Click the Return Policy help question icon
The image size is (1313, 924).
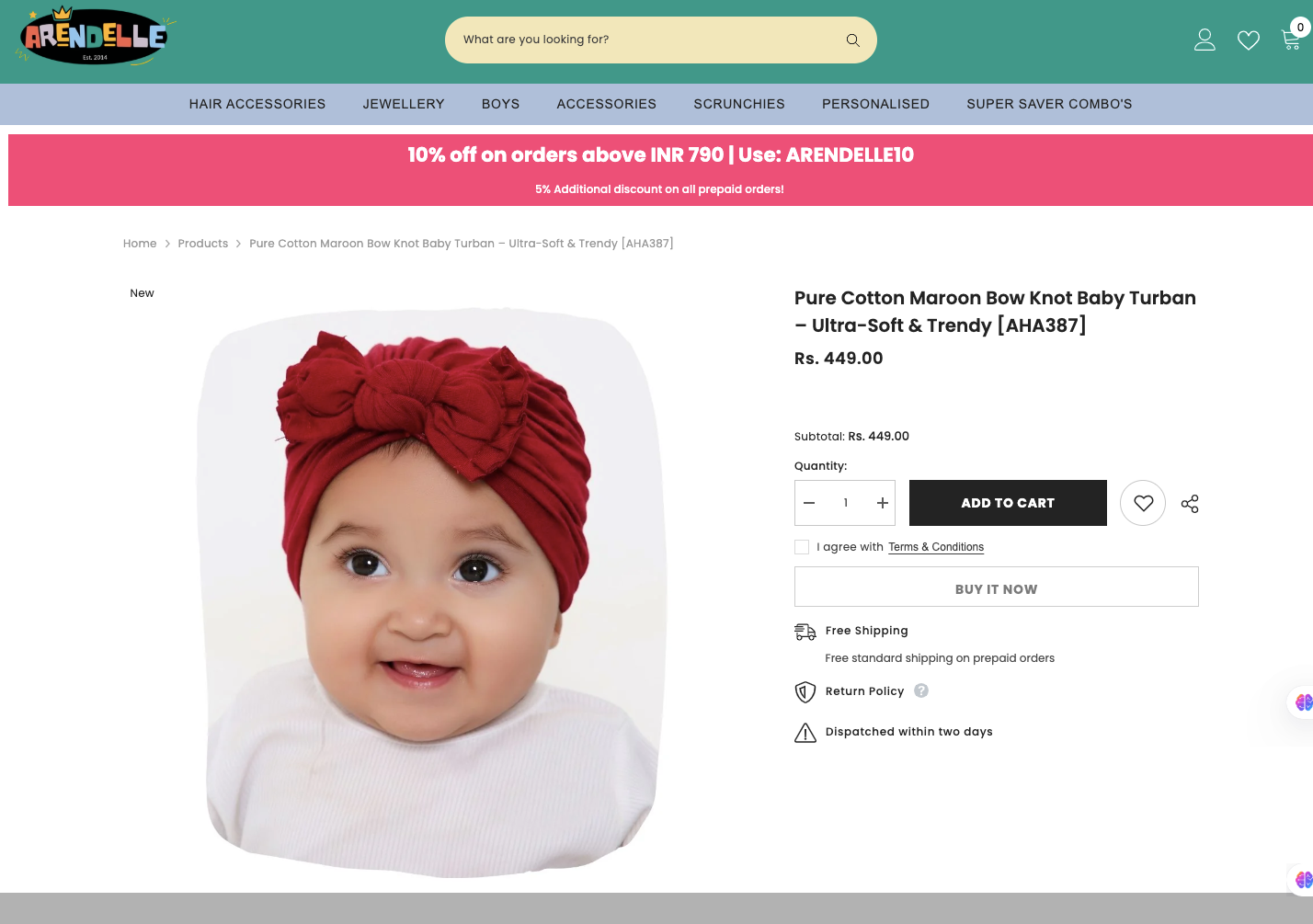point(921,690)
